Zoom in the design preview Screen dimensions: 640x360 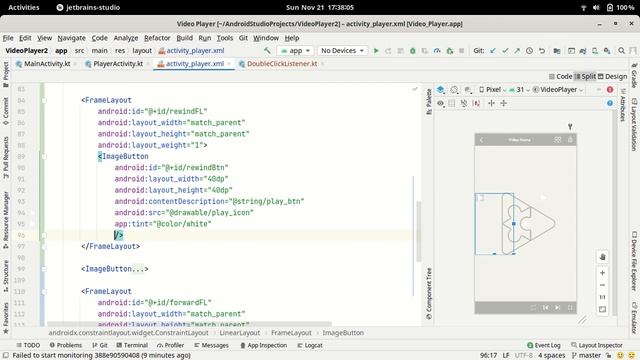[602, 273]
